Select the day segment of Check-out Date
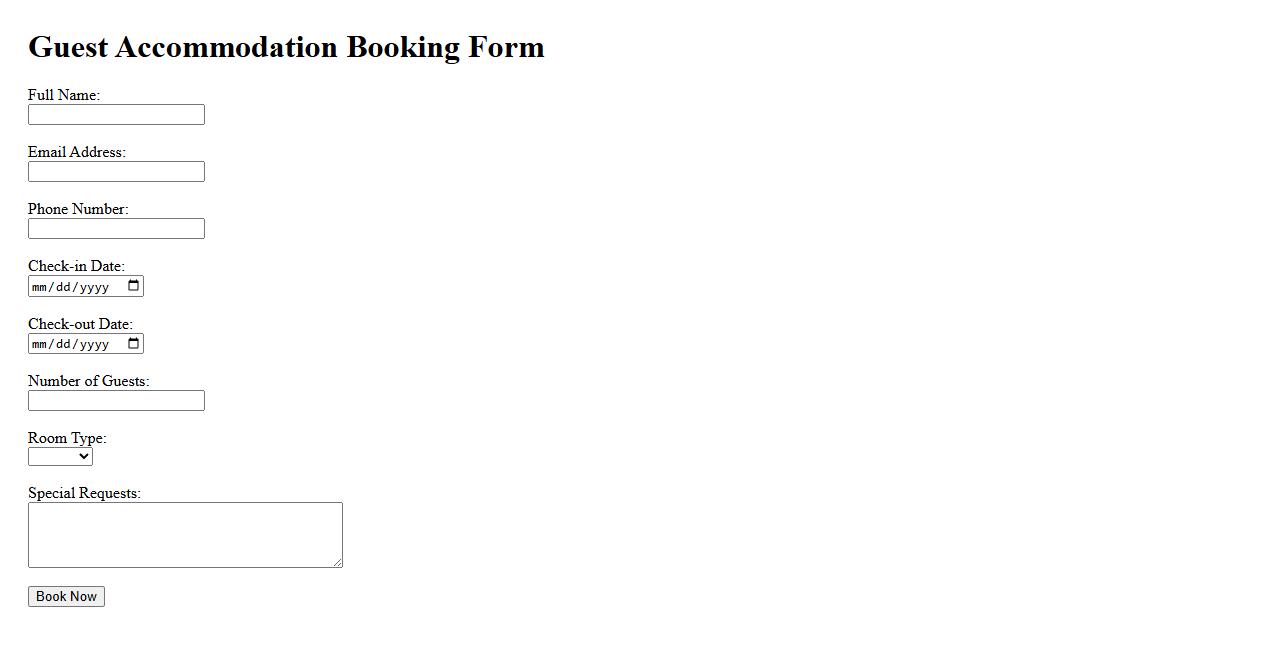This screenshot has height=650, width=1278. coord(64,344)
